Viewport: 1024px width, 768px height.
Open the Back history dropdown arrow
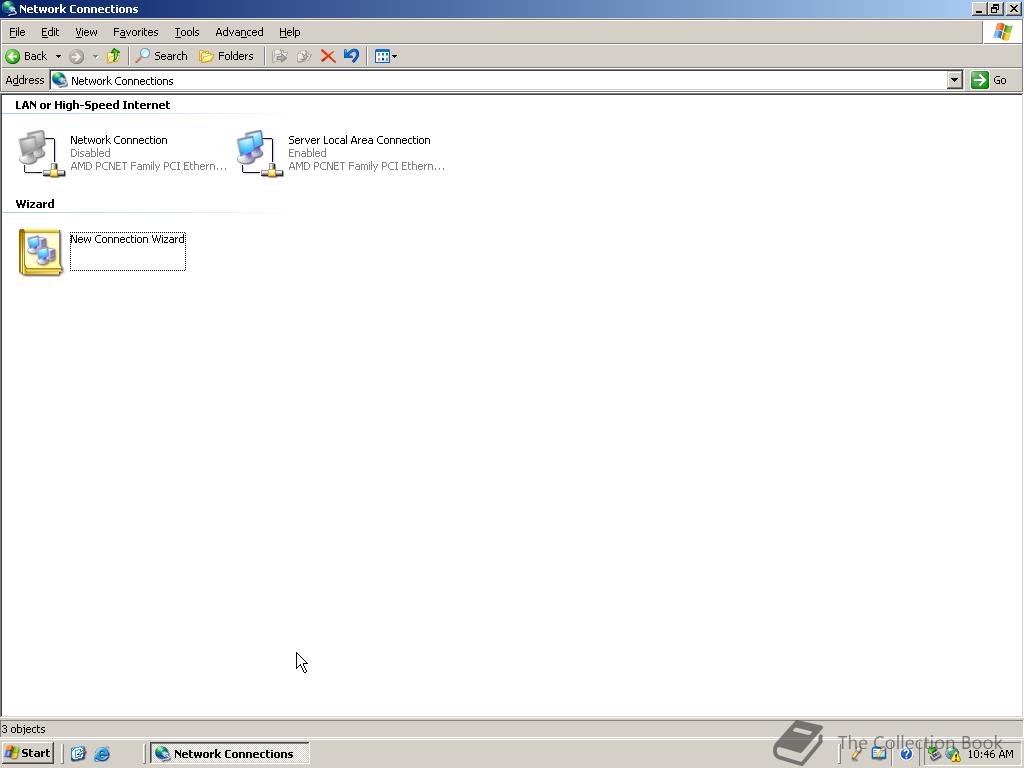[58, 56]
